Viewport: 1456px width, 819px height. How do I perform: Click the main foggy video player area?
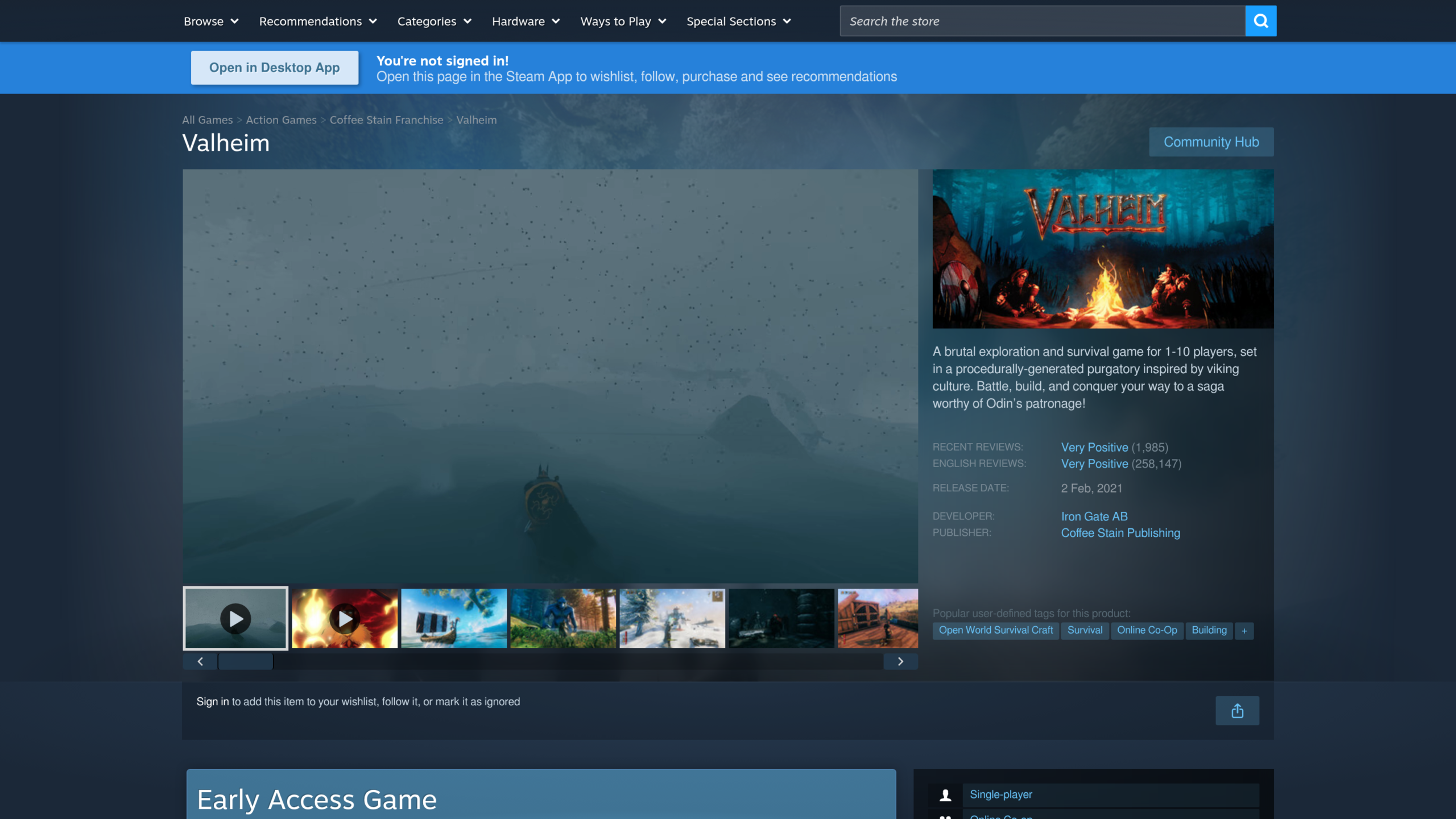(550, 376)
